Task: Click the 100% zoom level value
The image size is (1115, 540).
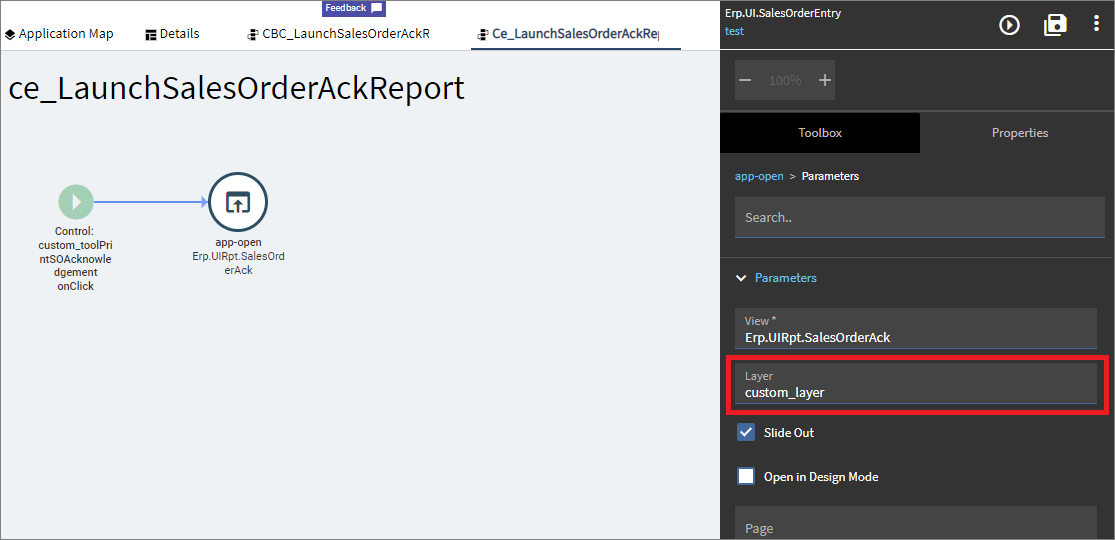Action: 785,80
